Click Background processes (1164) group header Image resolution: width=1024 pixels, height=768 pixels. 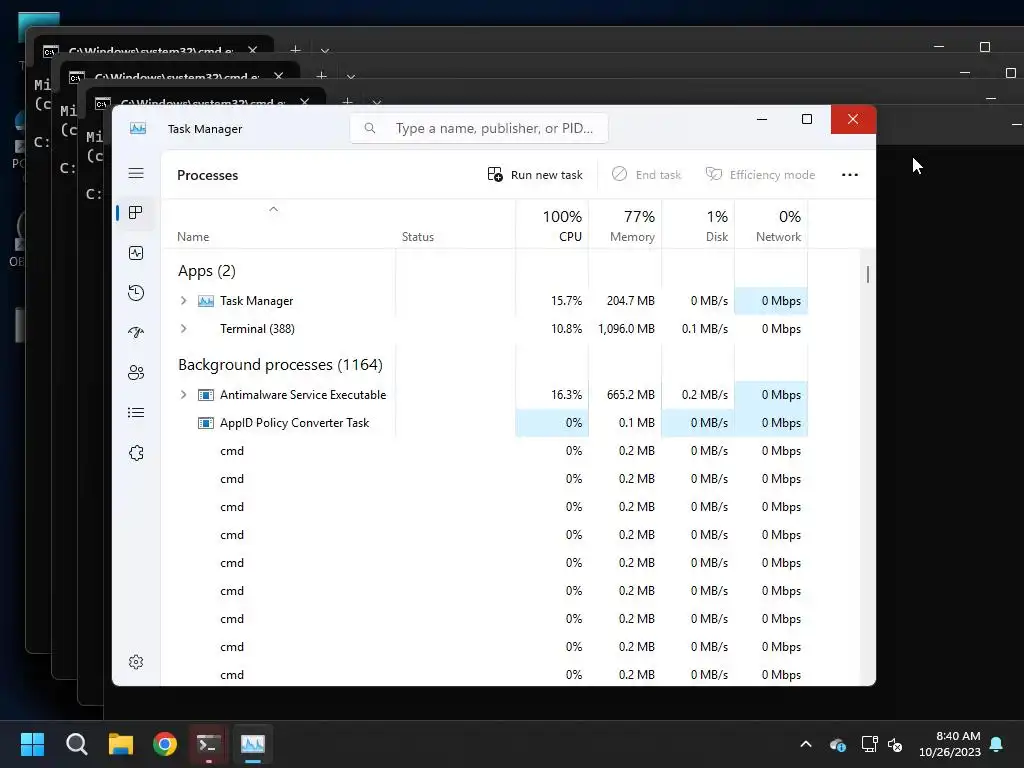click(281, 364)
